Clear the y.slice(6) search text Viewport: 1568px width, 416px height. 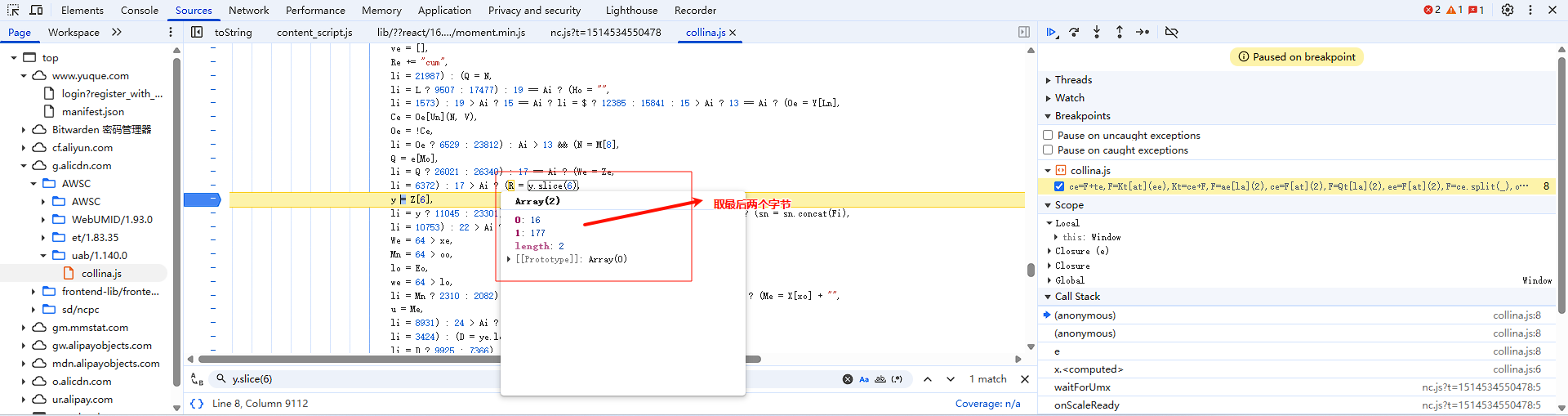click(848, 379)
